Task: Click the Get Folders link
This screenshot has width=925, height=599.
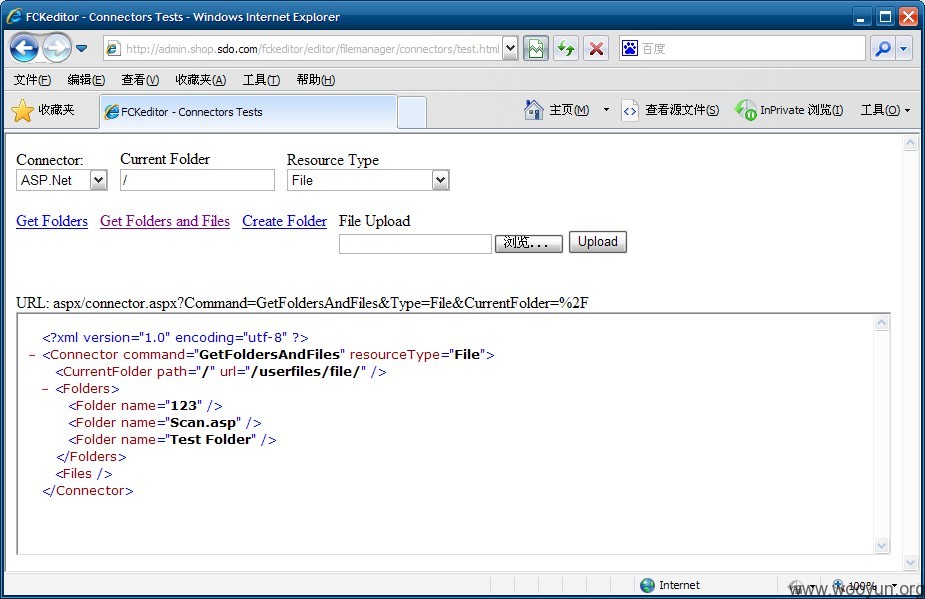Action: pos(52,221)
